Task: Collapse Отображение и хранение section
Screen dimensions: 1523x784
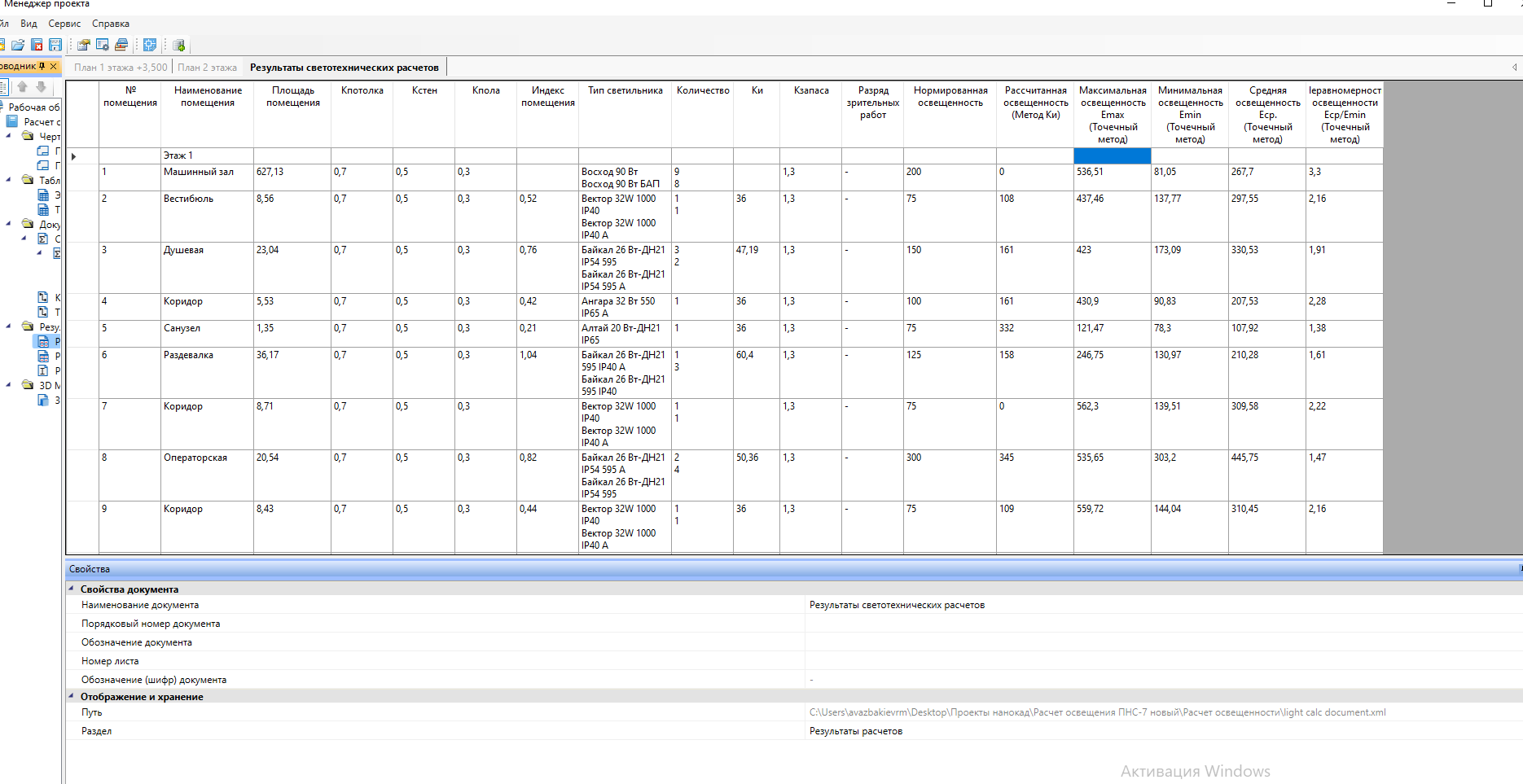Action: (72, 696)
